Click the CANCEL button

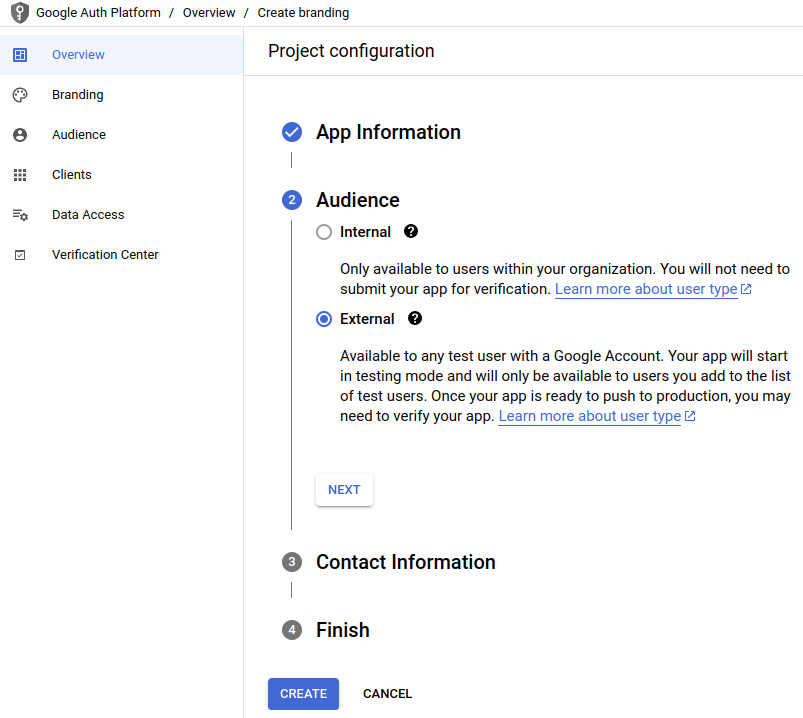[x=387, y=694]
